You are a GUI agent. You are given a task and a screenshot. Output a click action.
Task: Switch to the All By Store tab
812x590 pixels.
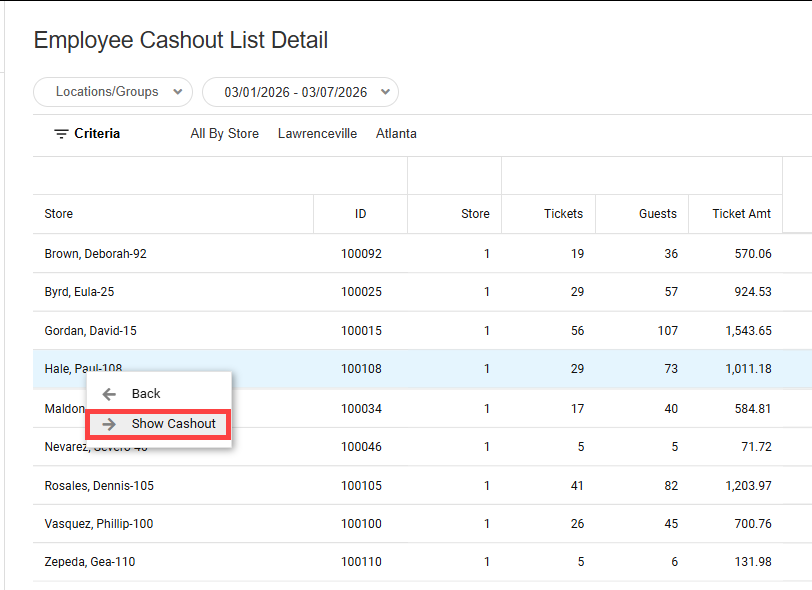pyautogui.click(x=224, y=134)
